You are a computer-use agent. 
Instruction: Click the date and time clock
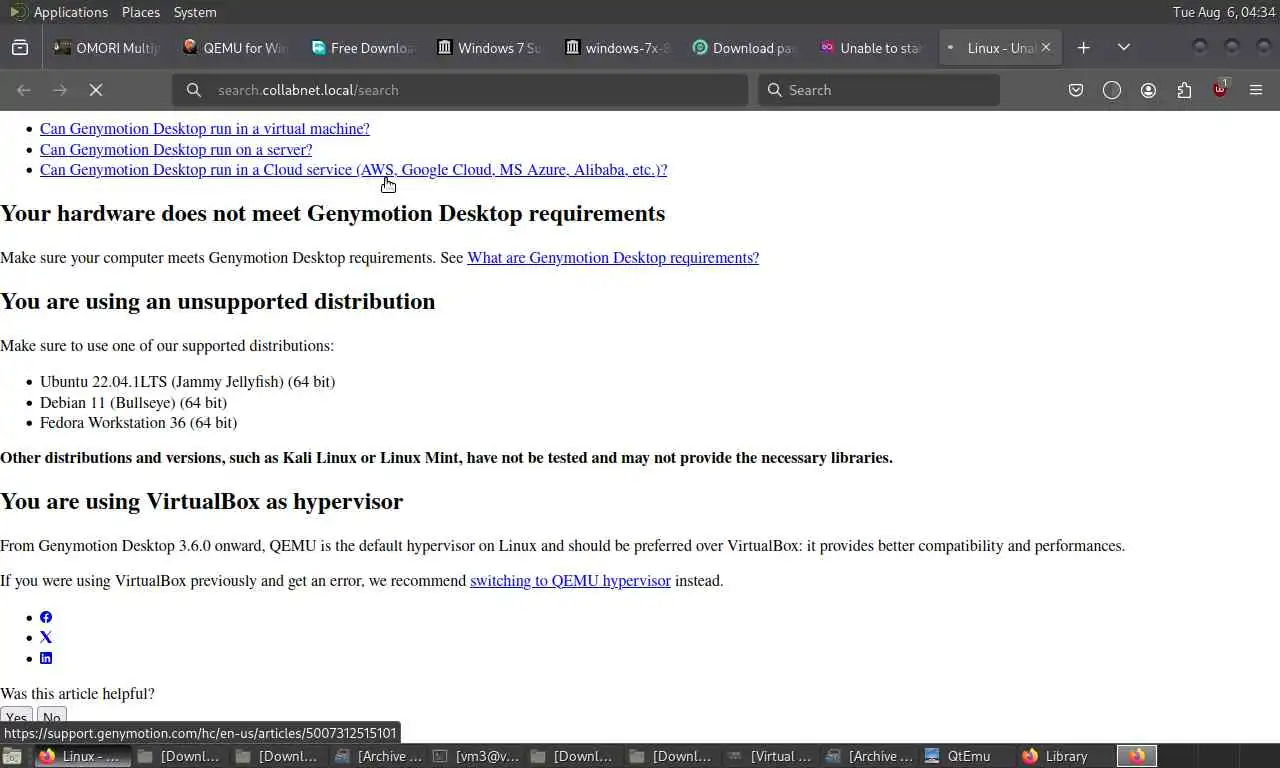click(x=1223, y=12)
